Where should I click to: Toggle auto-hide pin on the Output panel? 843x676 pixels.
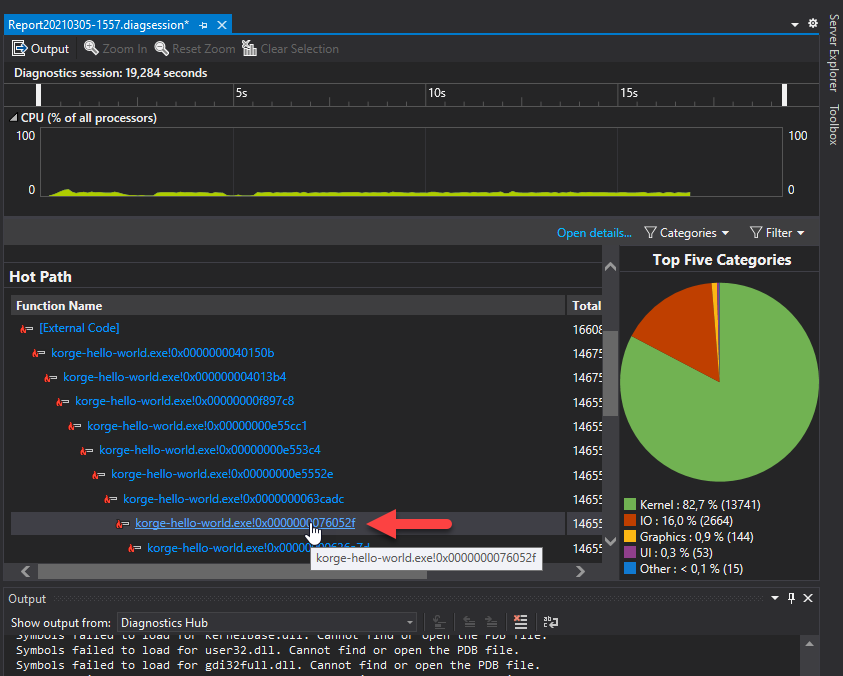pyautogui.click(x=791, y=598)
